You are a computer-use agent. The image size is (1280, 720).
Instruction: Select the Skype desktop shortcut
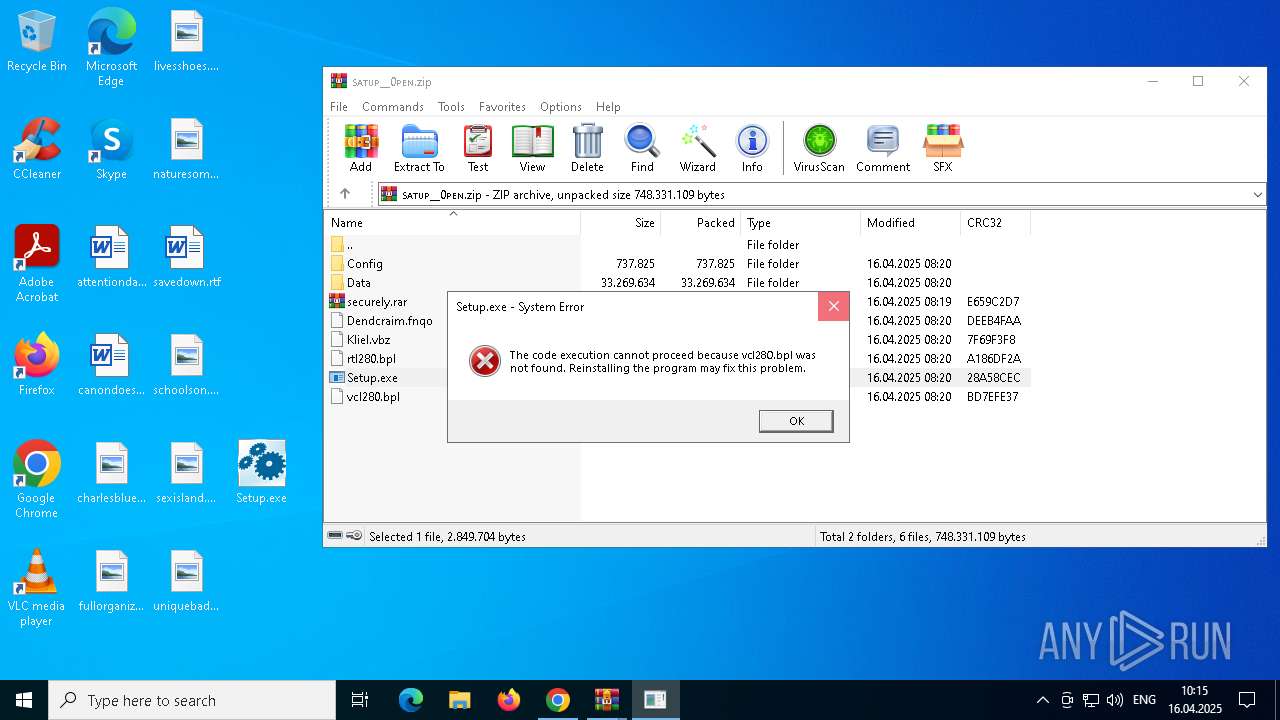pyautogui.click(x=111, y=149)
